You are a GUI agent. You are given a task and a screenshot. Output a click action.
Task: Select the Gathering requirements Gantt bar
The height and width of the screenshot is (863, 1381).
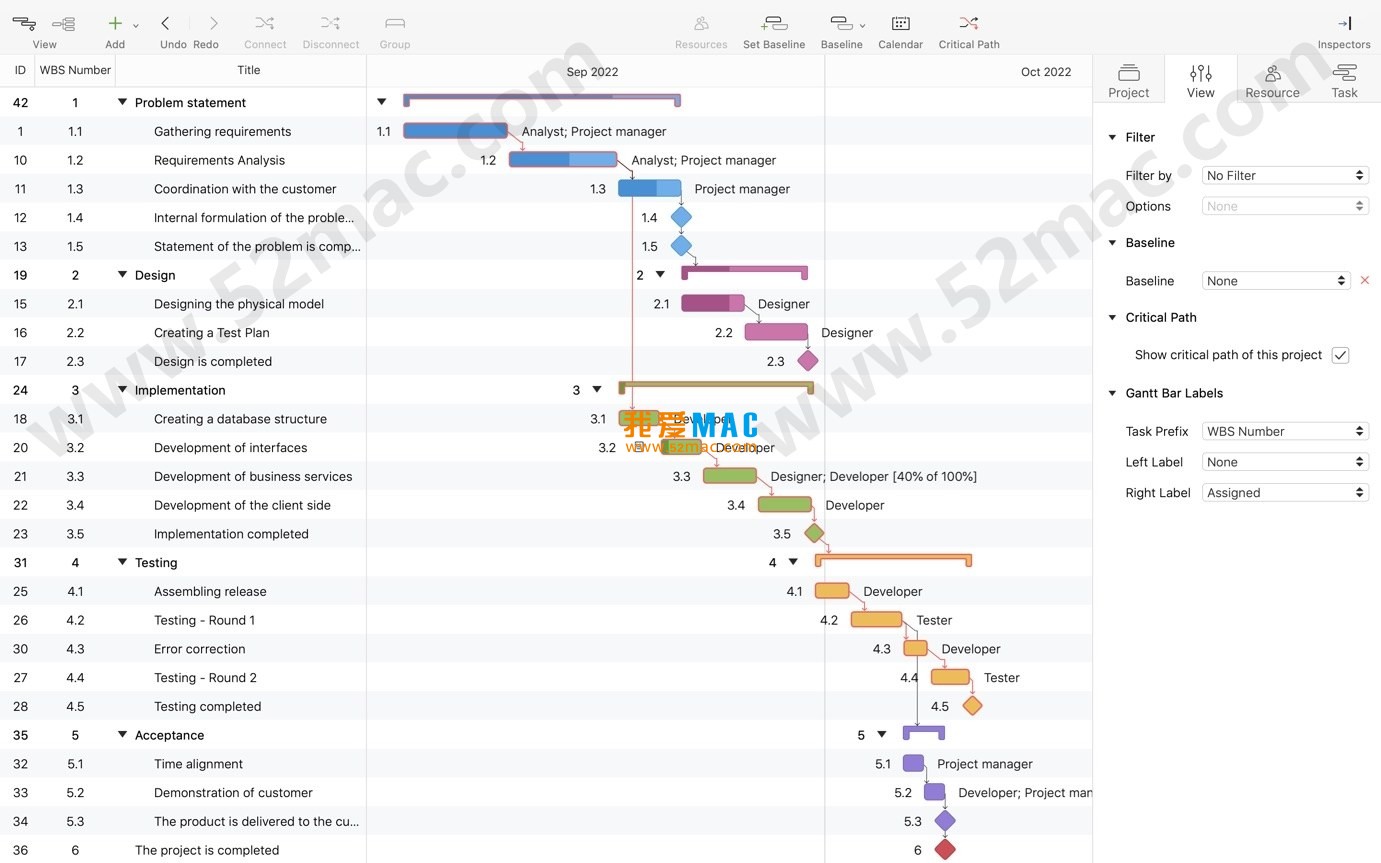tap(455, 131)
